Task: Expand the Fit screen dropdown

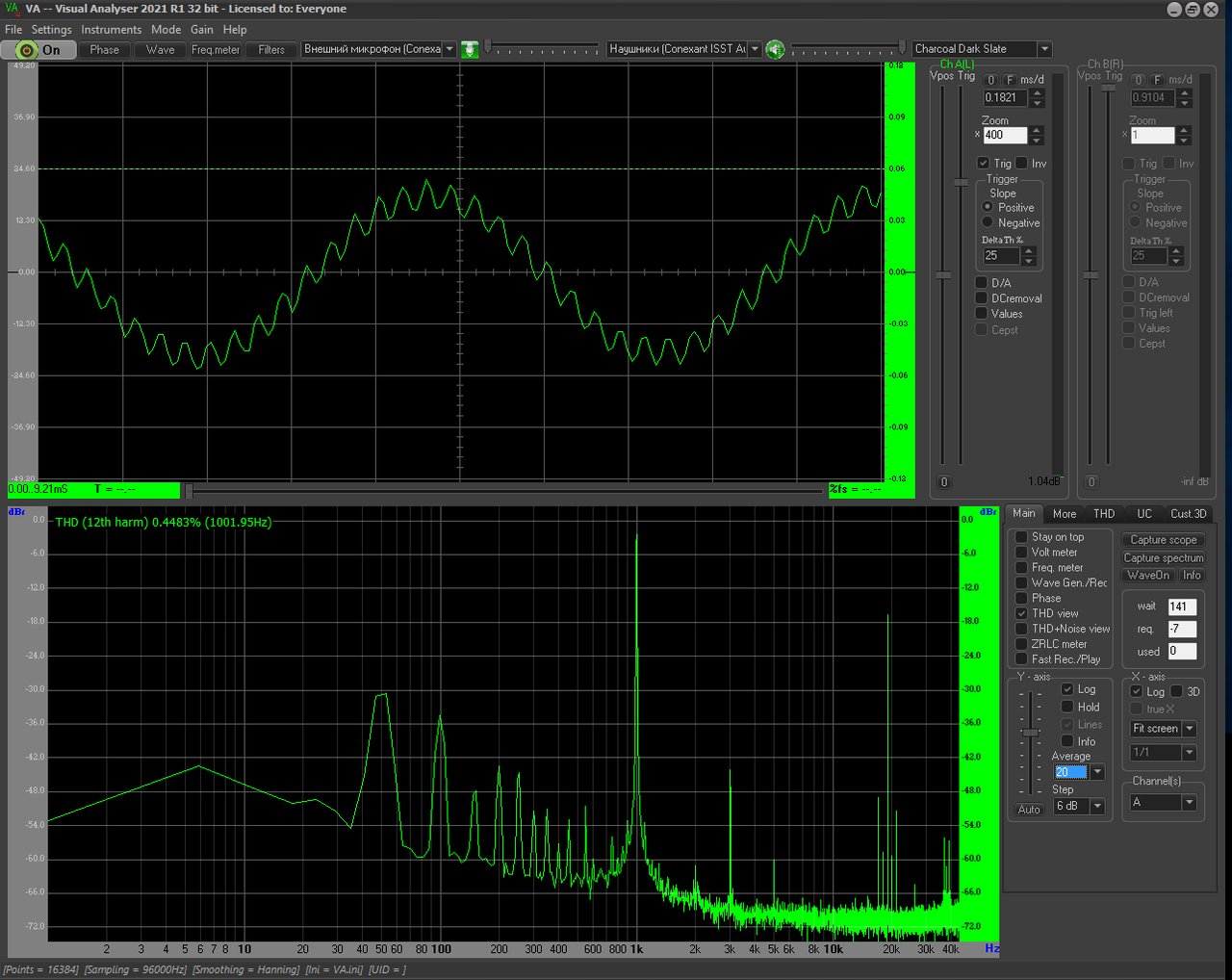Action: click(x=1190, y=729)
